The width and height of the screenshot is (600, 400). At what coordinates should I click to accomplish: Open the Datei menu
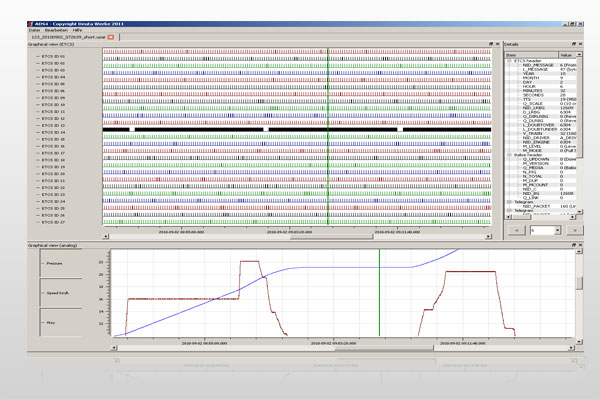pos(34,30)
